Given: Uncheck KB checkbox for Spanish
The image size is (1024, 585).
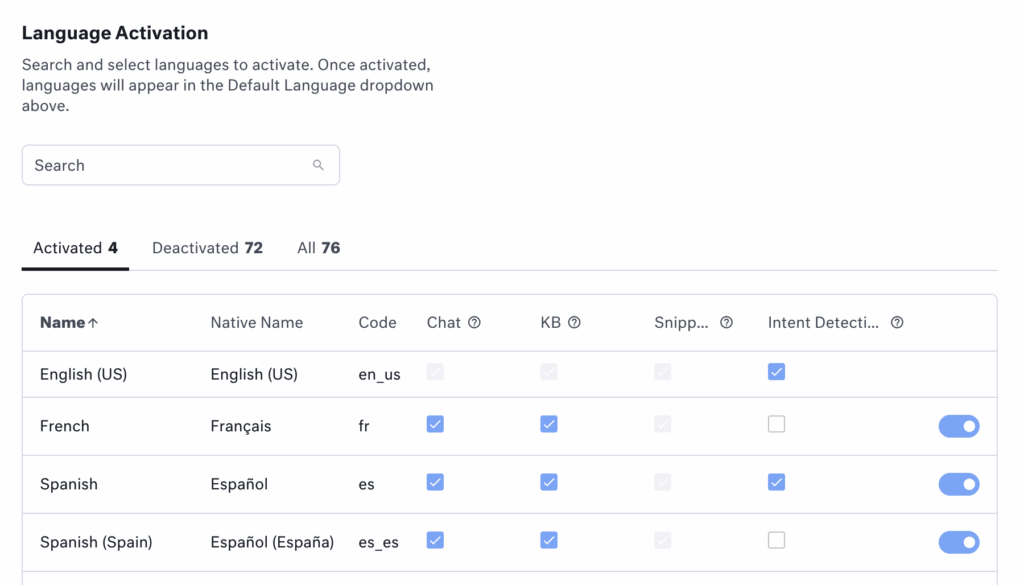Looking at the screenshot, I should click(548, 483).
